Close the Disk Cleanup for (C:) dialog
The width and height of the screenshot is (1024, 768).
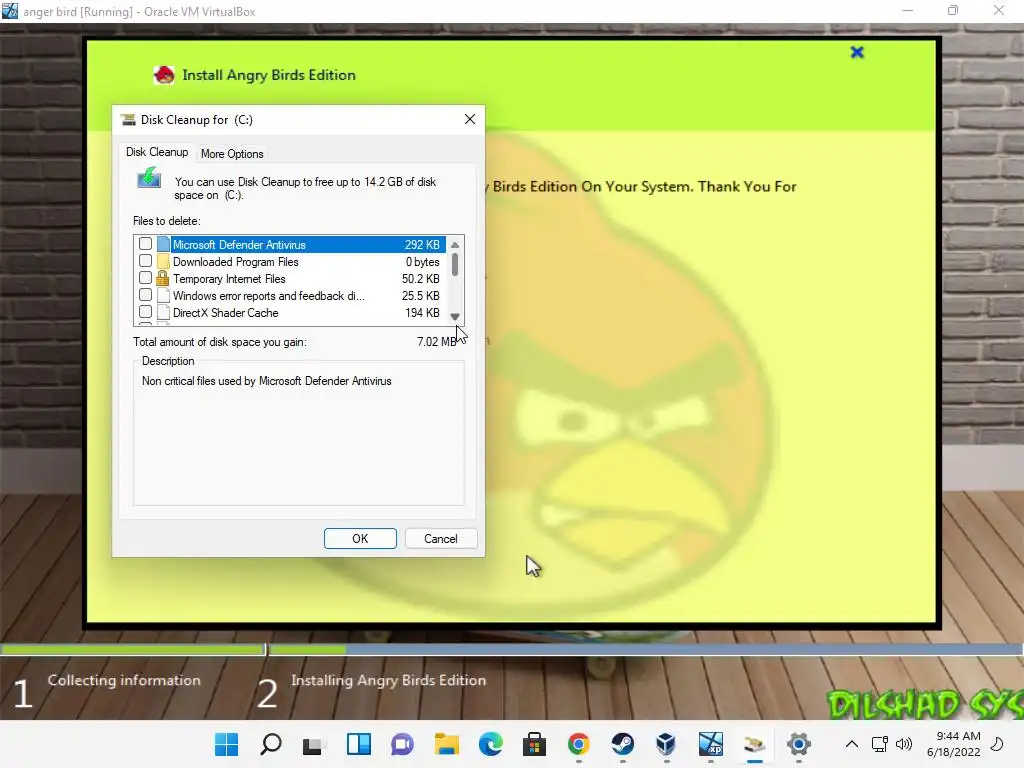coord(470,120)
